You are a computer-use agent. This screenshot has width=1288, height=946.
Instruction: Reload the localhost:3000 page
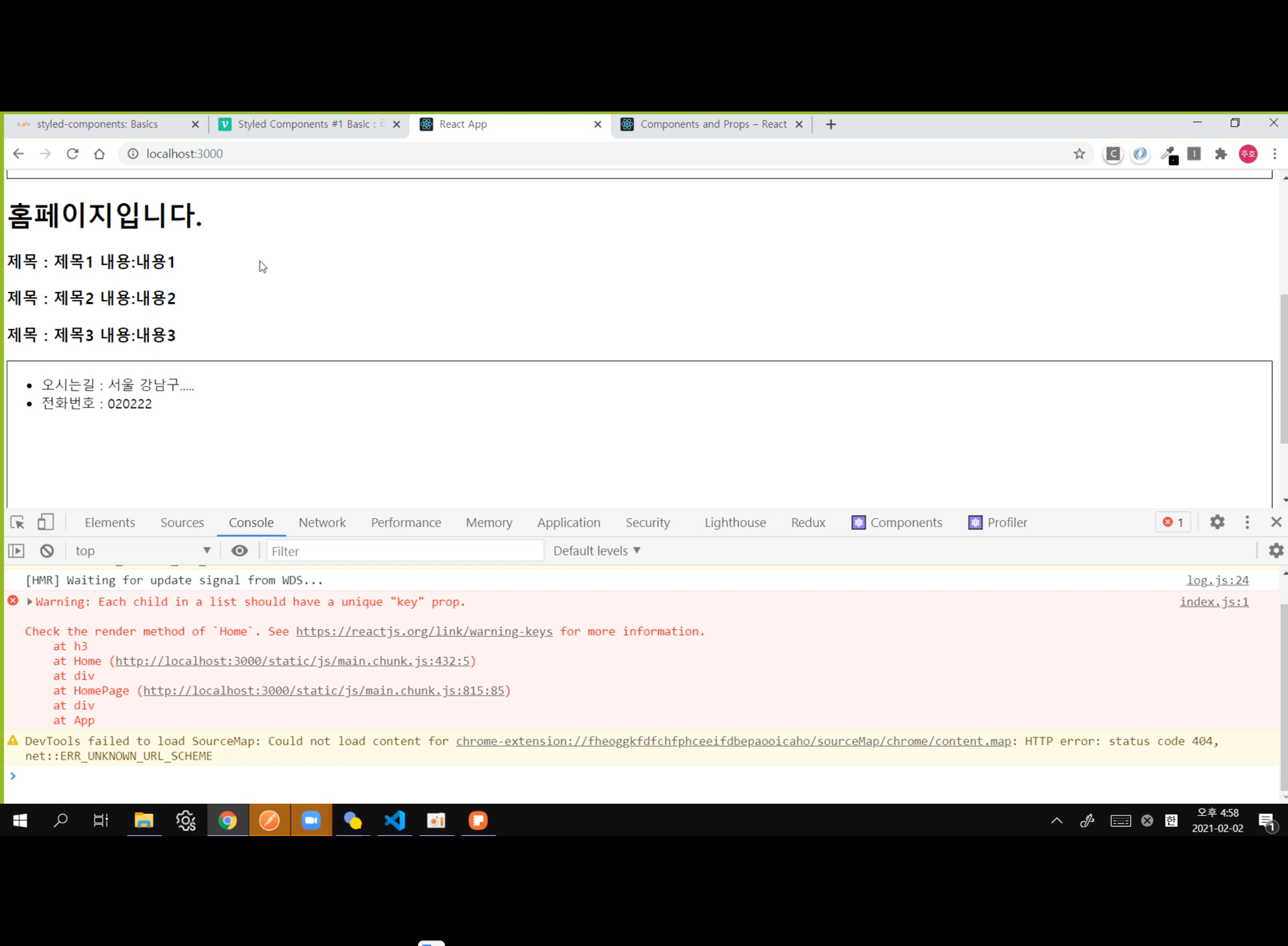72,153
